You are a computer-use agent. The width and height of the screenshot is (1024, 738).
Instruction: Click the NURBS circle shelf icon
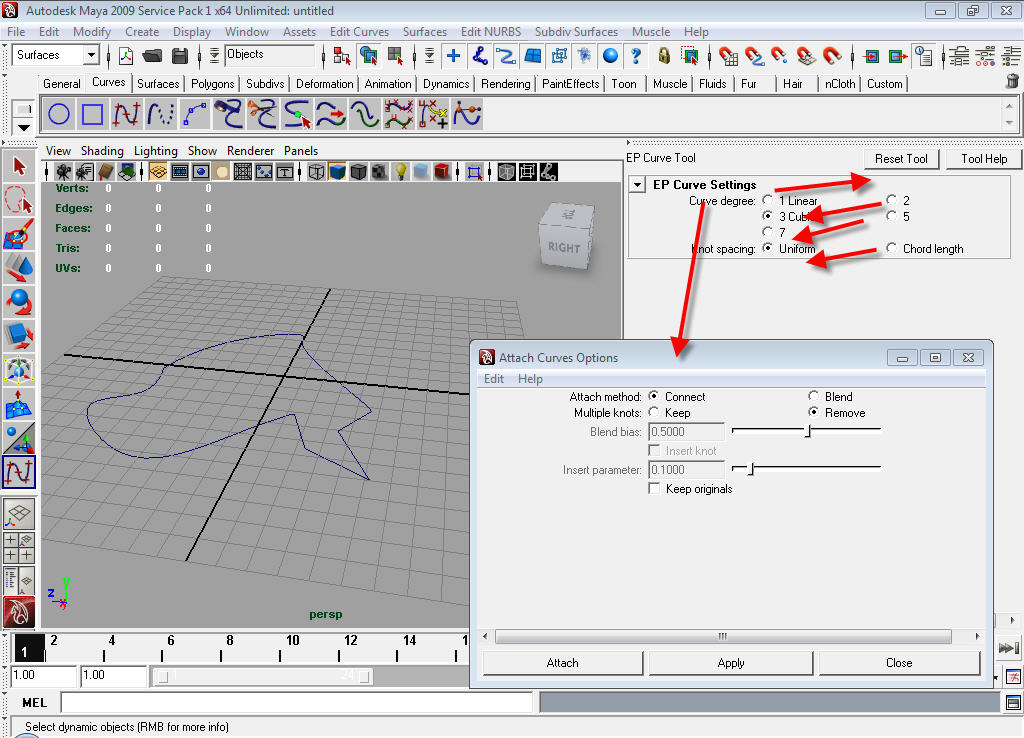tap(59, 114)
